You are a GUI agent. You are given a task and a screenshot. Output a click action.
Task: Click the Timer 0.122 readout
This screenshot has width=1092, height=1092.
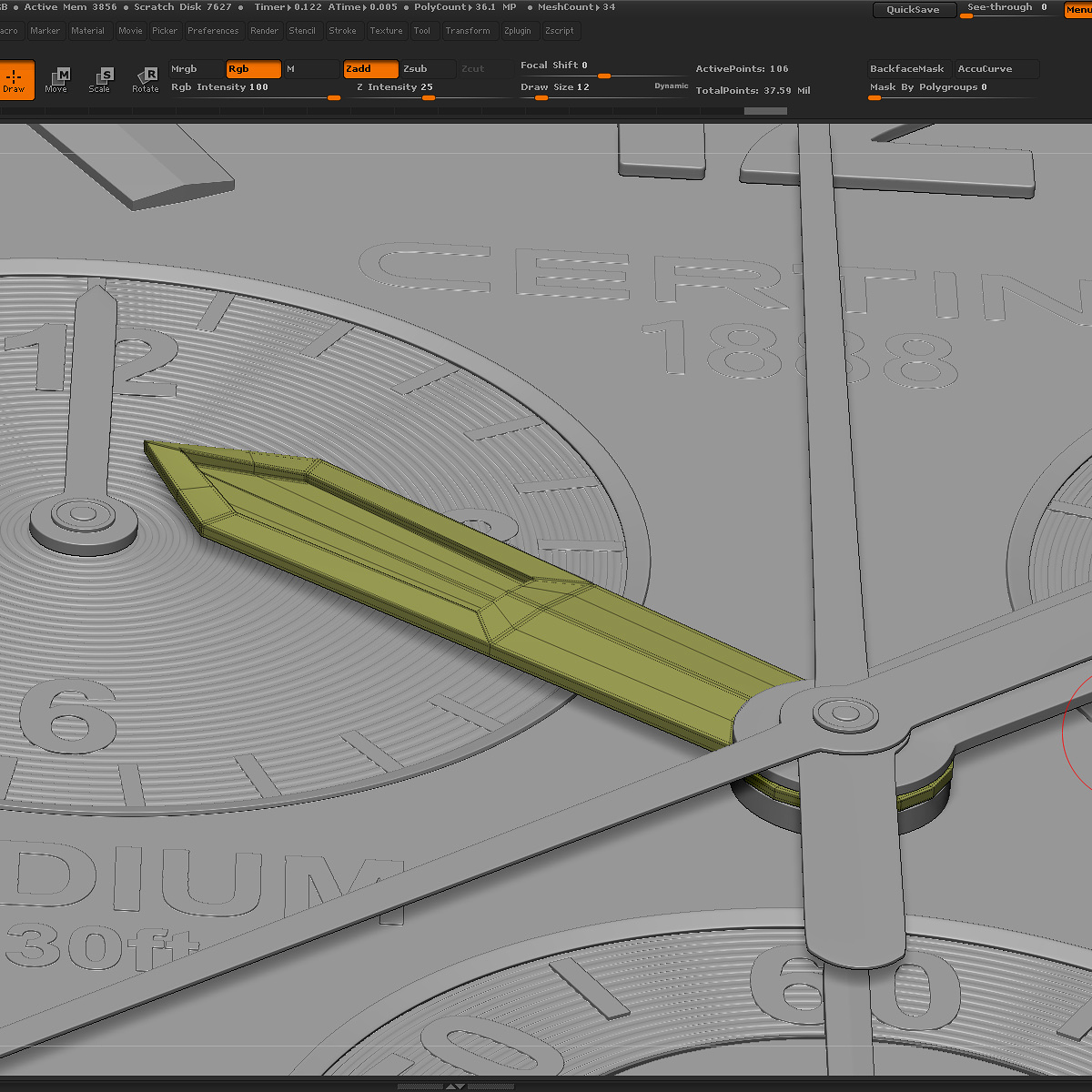point(288,7)
